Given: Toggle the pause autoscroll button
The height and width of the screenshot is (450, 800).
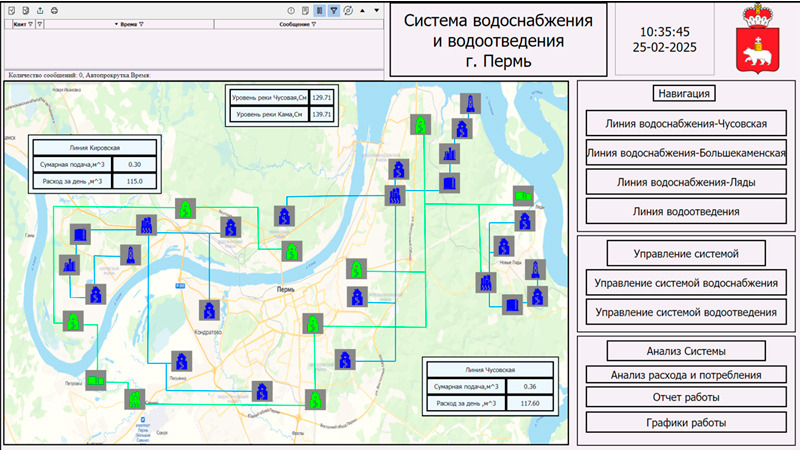Looking at the screenshot, I should click(319, 10).
